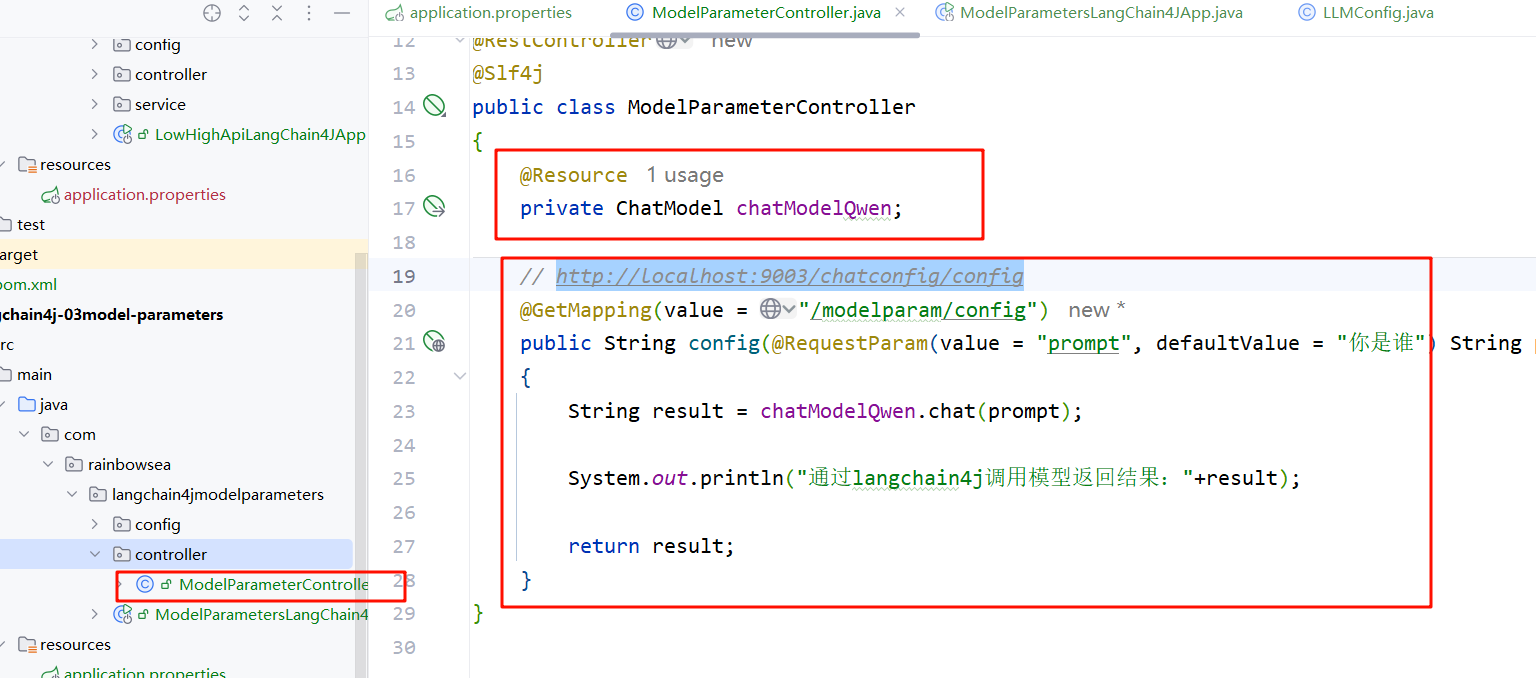Image resolution: width=1536 pixels, height=678 pixels.
Task: Open LLMConfig.java tab
Action: pyautogui.click(x=1365, y=13)
